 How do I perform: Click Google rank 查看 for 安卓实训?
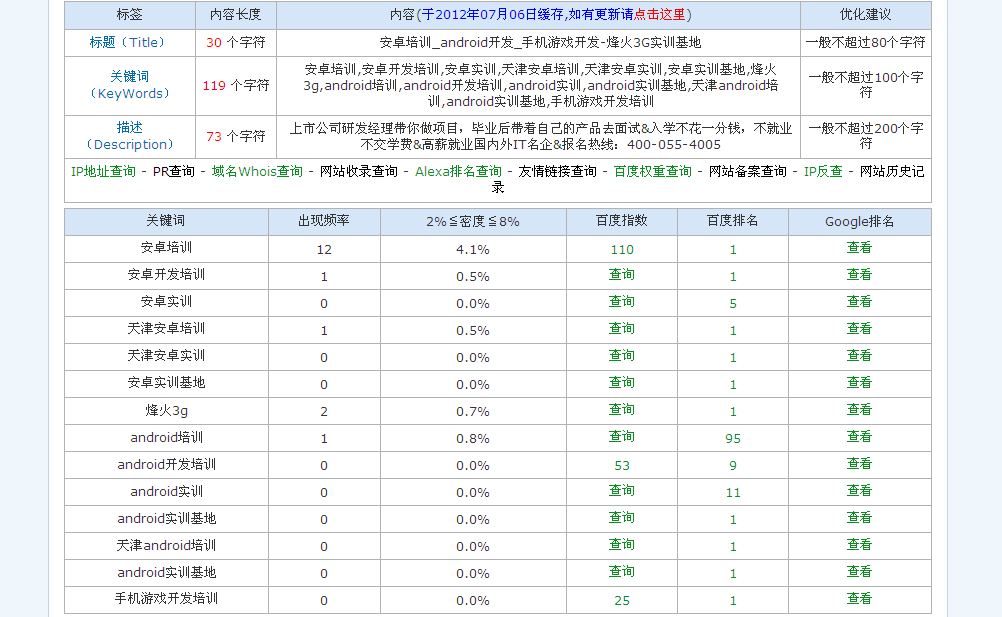[x=859, y=301]
